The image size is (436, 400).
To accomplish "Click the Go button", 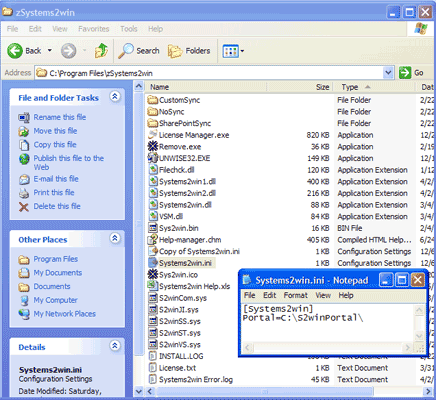I will (411, 73).
